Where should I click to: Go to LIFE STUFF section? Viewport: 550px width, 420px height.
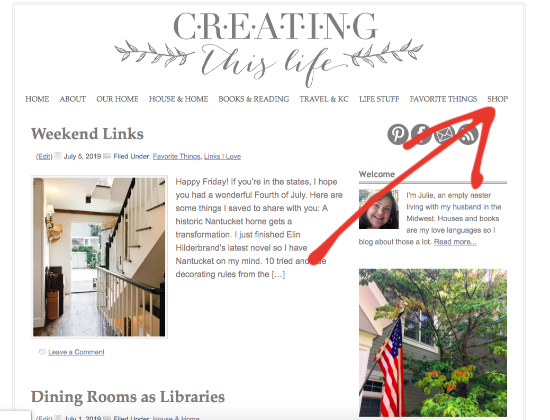(379, 99)
